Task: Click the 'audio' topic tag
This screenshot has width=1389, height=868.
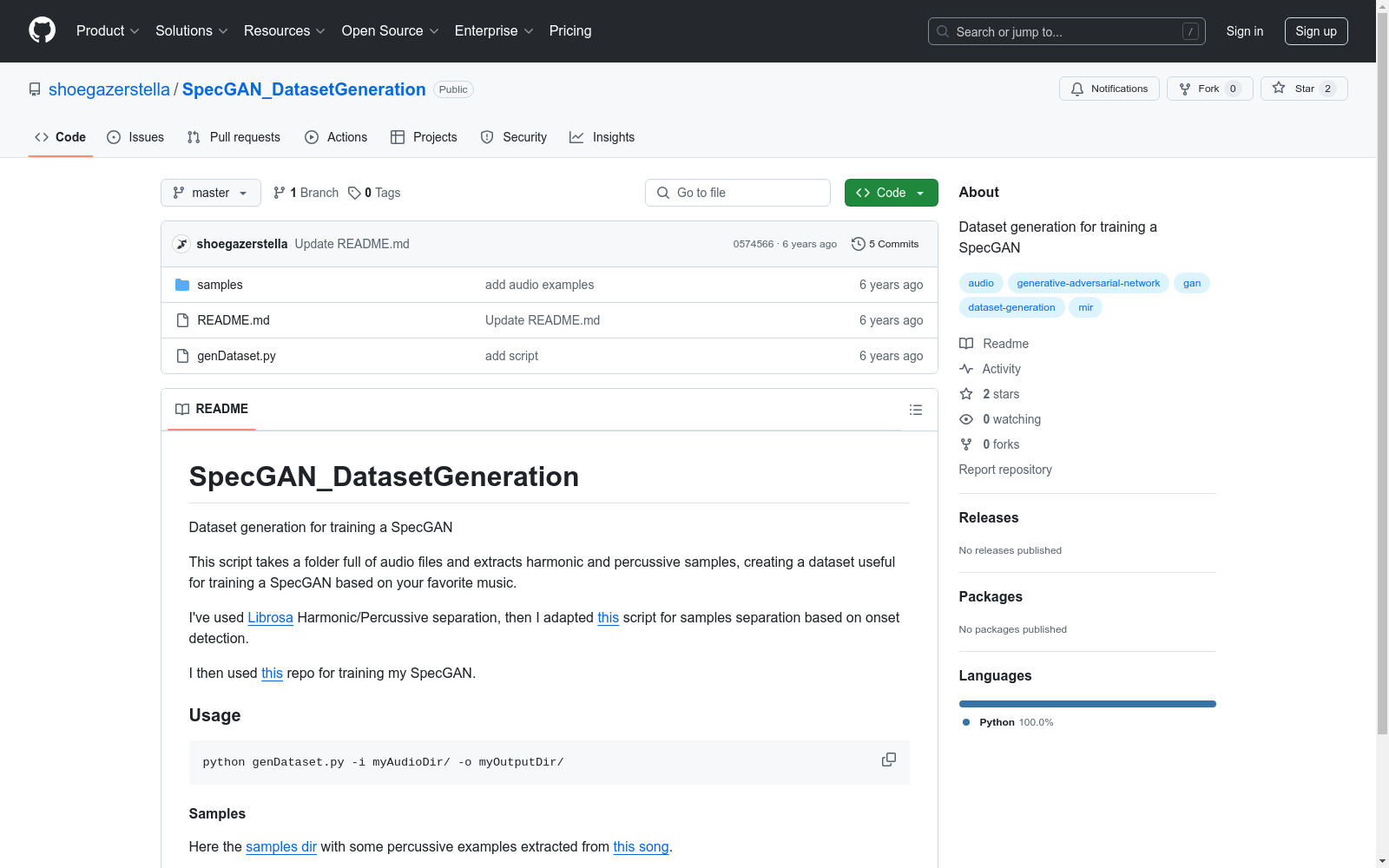Action: click(x=981, y=283)
